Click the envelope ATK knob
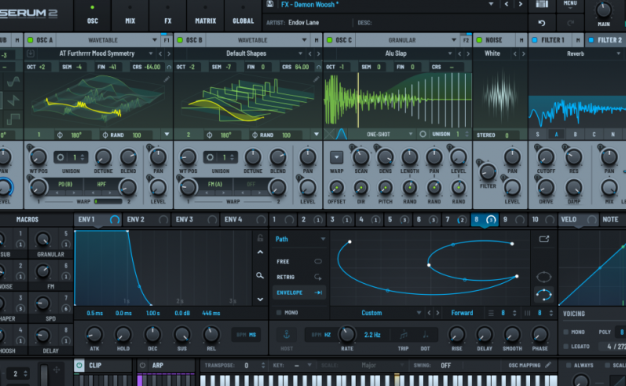The width and height of the screenshot is (626, 386). coord(94,334)
